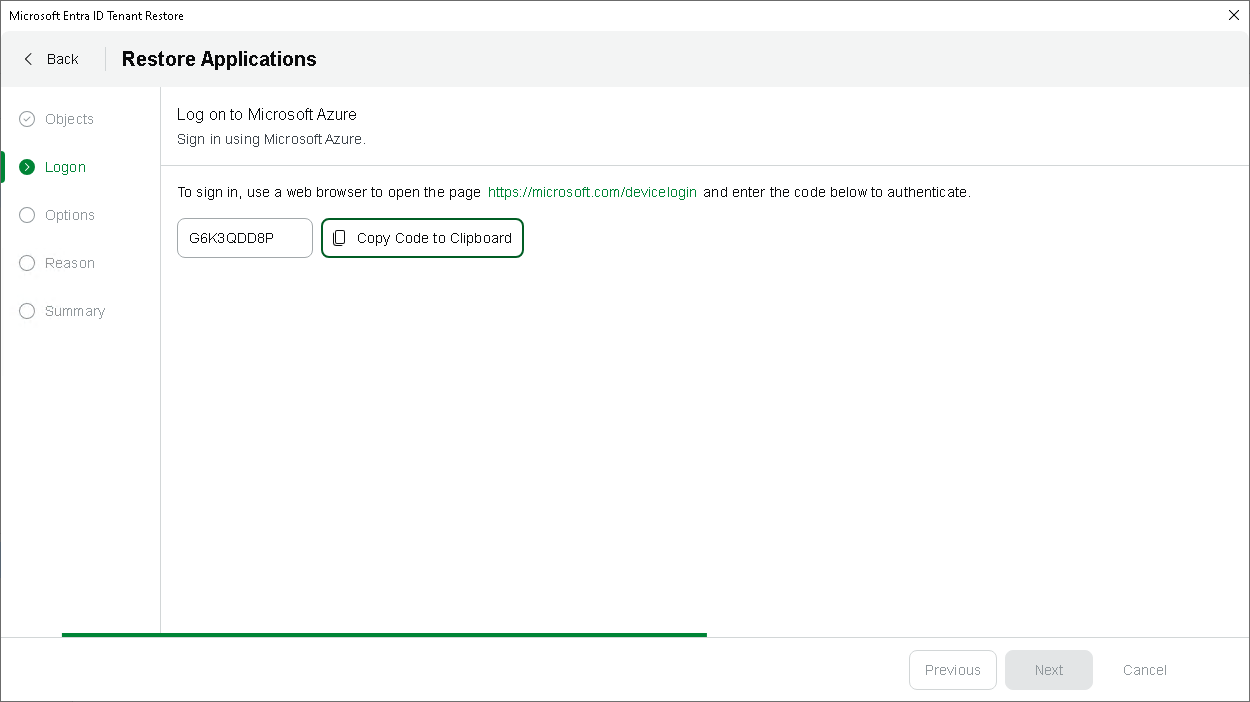
Task: Click the clipboard copy icon
Action: pos(339,238)
